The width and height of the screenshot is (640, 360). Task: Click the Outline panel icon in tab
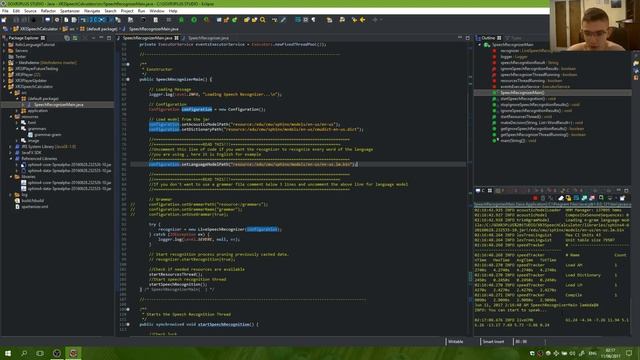click(478, 38)
